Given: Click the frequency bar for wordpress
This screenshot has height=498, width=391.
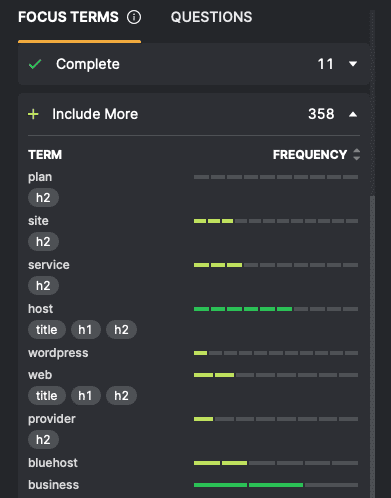Looking at the screenshot, I should (x=276, y=353).
